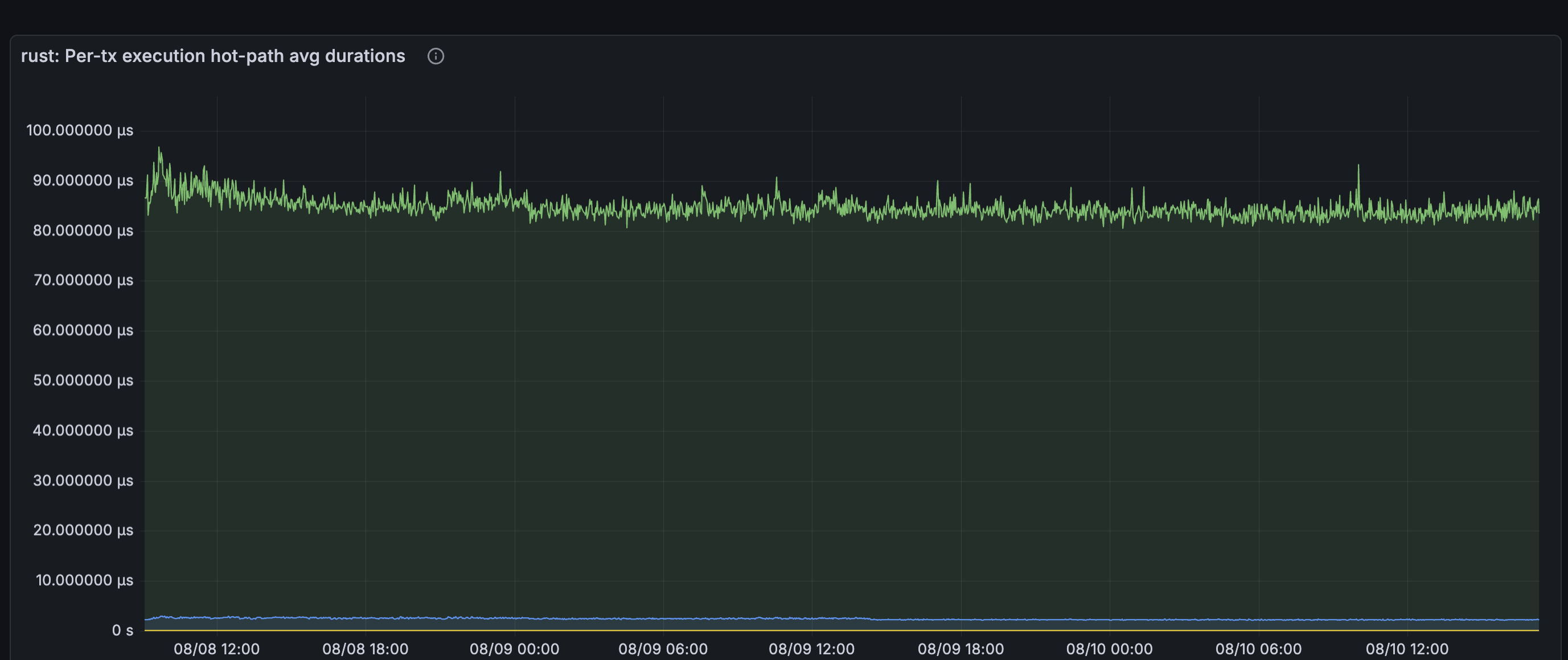Click the '10.000000 µs' y-axis label
This screenshot has height=660, width=1568.
tap(84, 580)
